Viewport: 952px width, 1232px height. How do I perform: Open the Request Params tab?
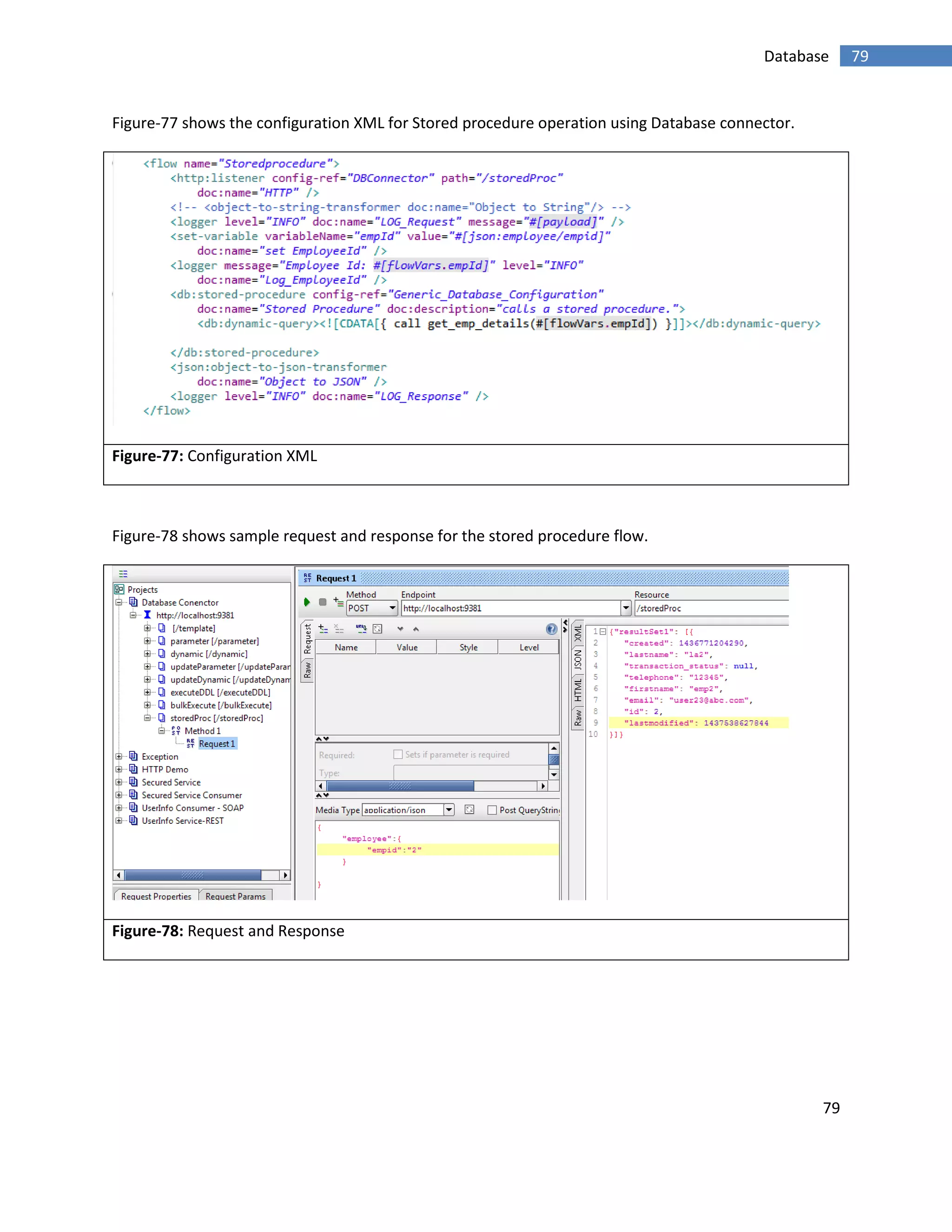[x=235, y=895]
